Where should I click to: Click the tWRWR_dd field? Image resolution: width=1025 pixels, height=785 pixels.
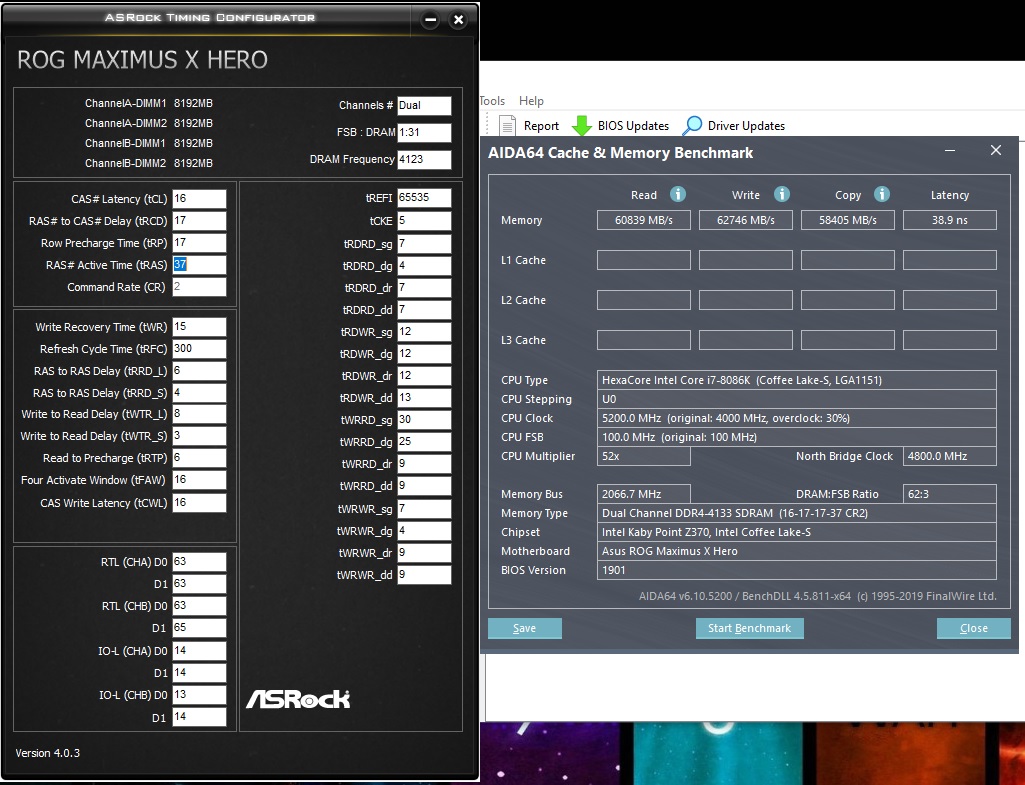pos(424,575)
